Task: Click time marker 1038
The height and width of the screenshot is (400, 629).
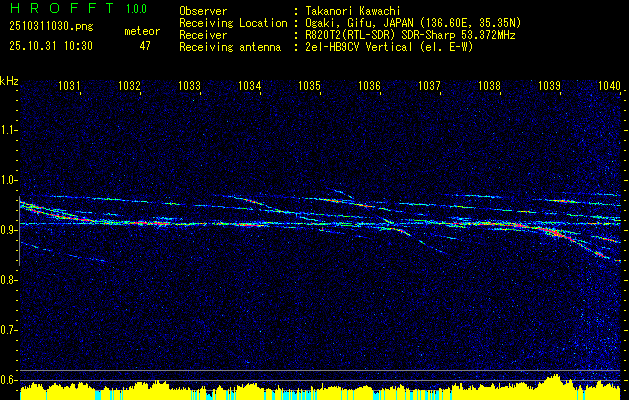Action: coord(489,85)
